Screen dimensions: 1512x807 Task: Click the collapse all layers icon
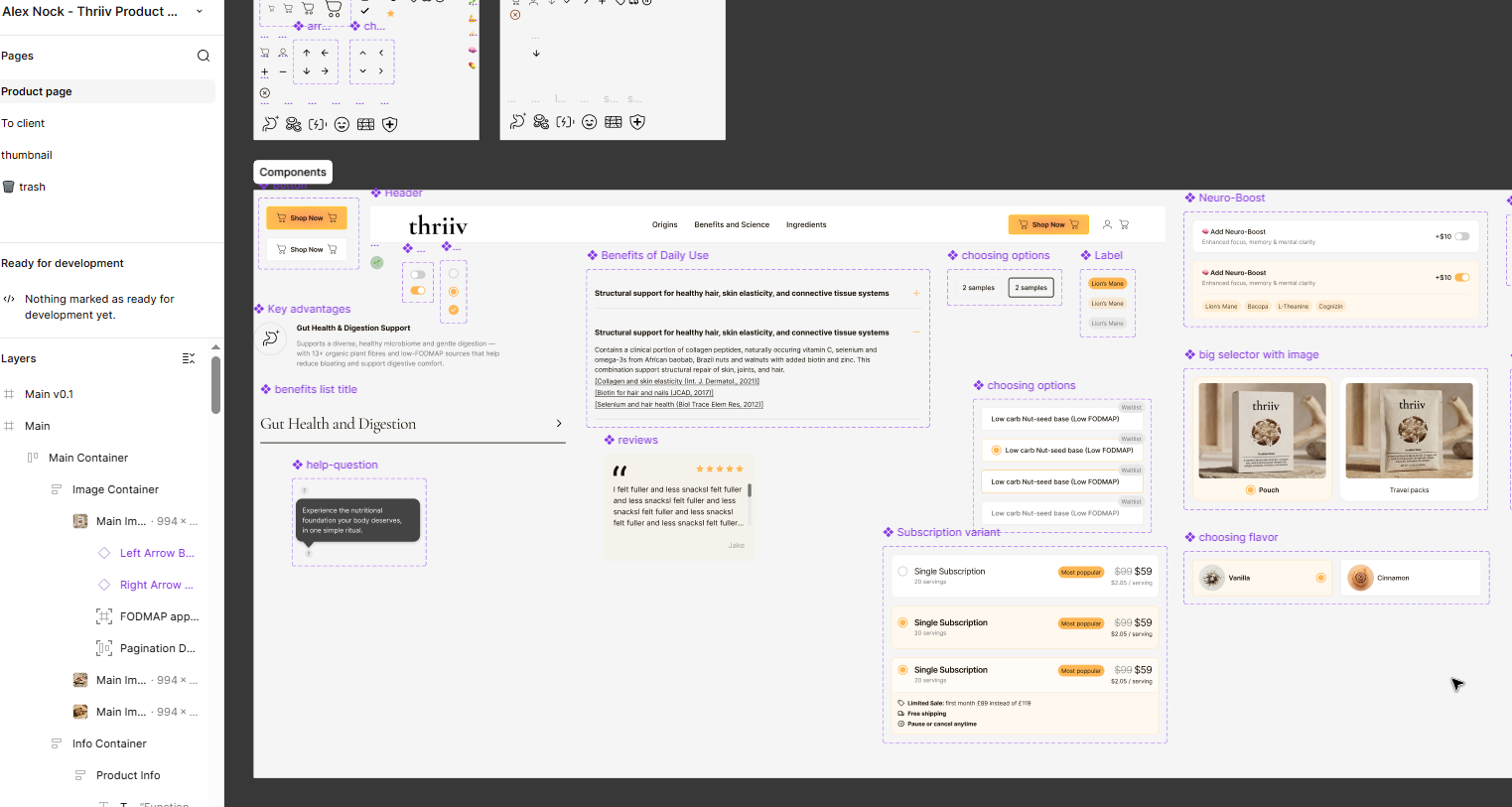pyautogui.click(x=189, y=358)
